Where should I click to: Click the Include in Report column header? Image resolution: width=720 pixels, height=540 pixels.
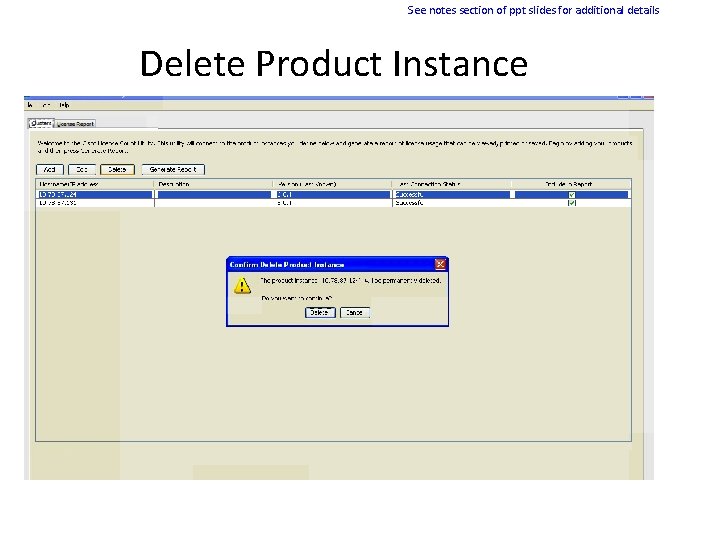571,184
